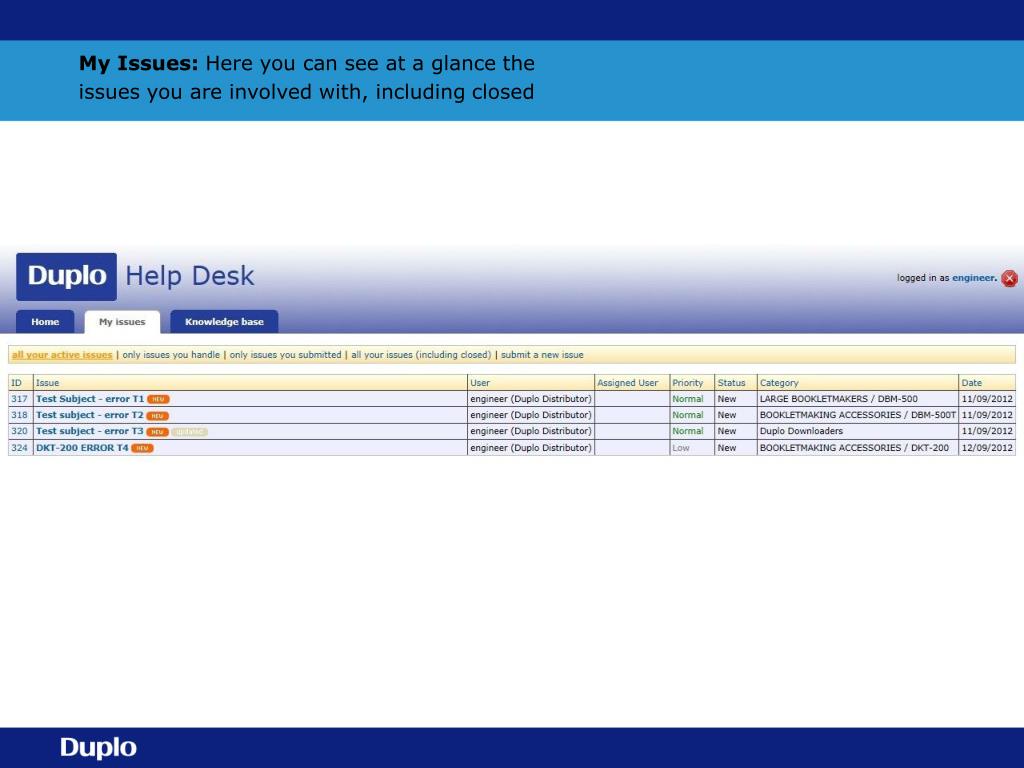
Task: Open issue DKT-200 ERROR T4
Action: 82,447
